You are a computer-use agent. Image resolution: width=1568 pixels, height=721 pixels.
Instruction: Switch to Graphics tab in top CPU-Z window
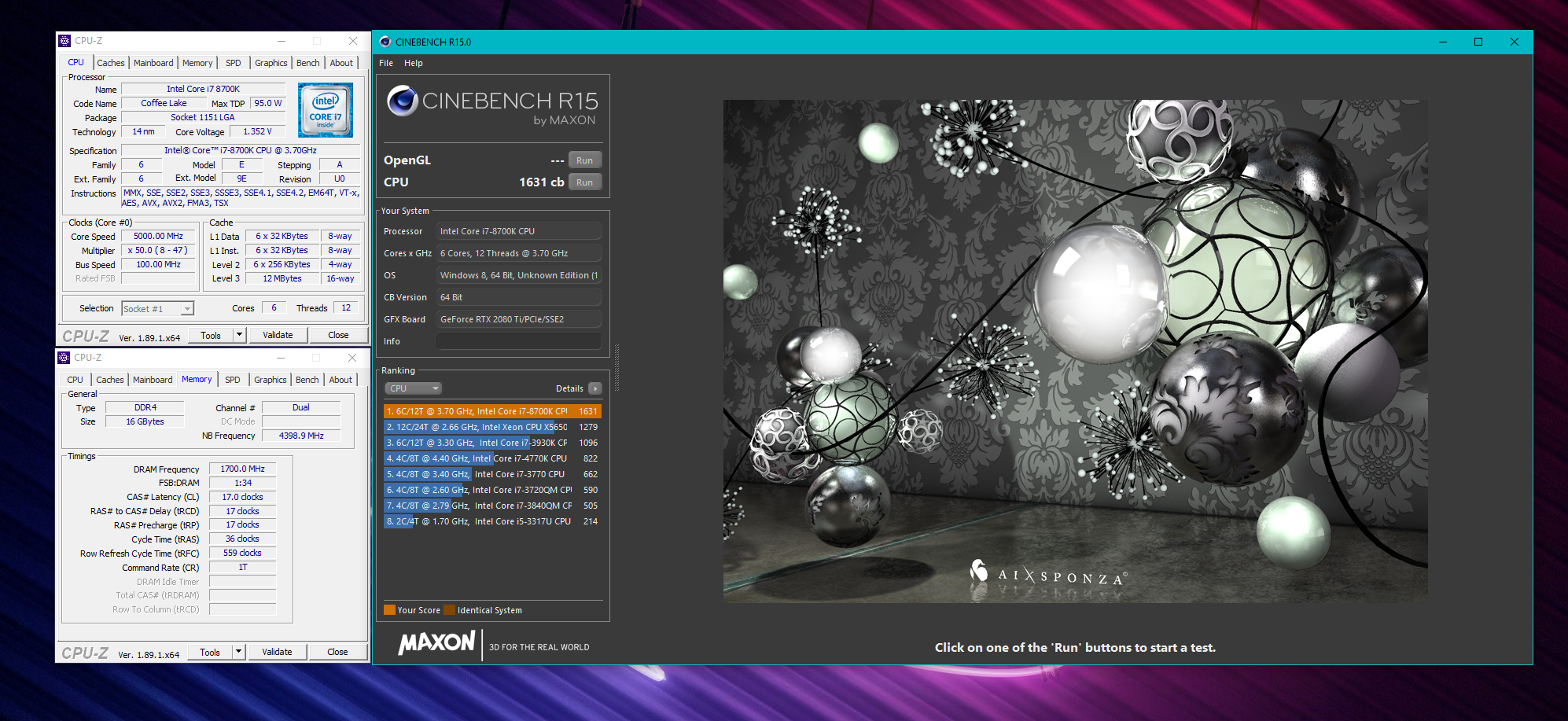pyautogui.click(x=271, y=63)
